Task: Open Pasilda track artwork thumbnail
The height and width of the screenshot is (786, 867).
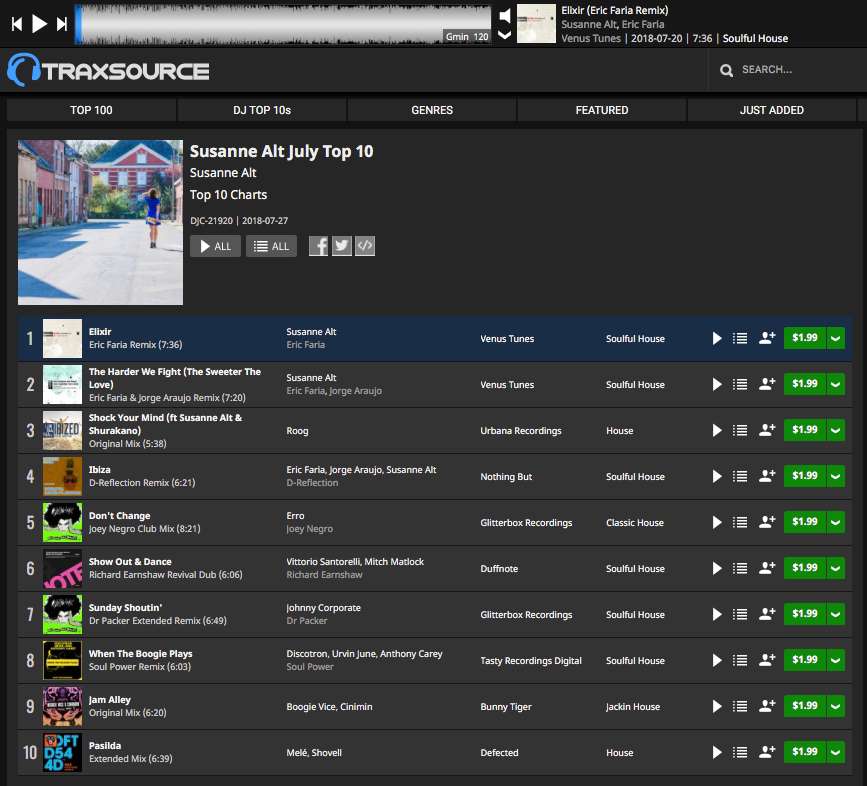Action: [62, 752]
